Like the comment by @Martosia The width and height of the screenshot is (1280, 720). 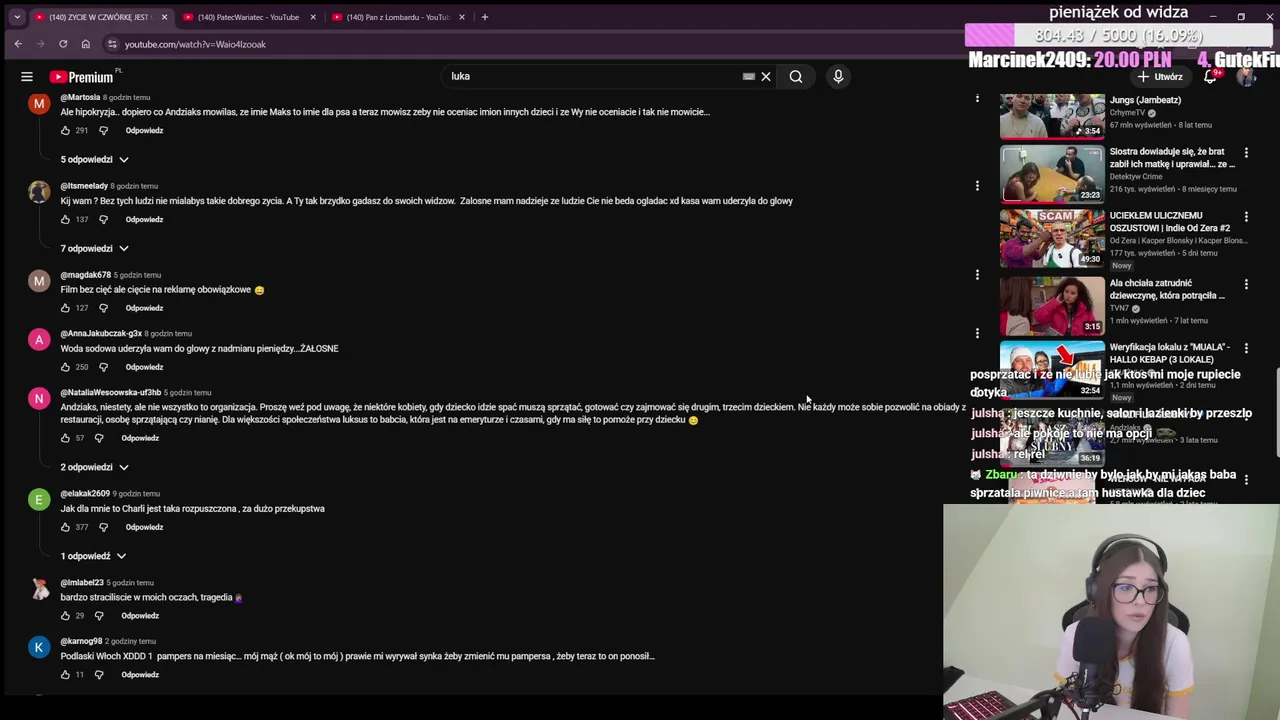[x=66, y=131]
